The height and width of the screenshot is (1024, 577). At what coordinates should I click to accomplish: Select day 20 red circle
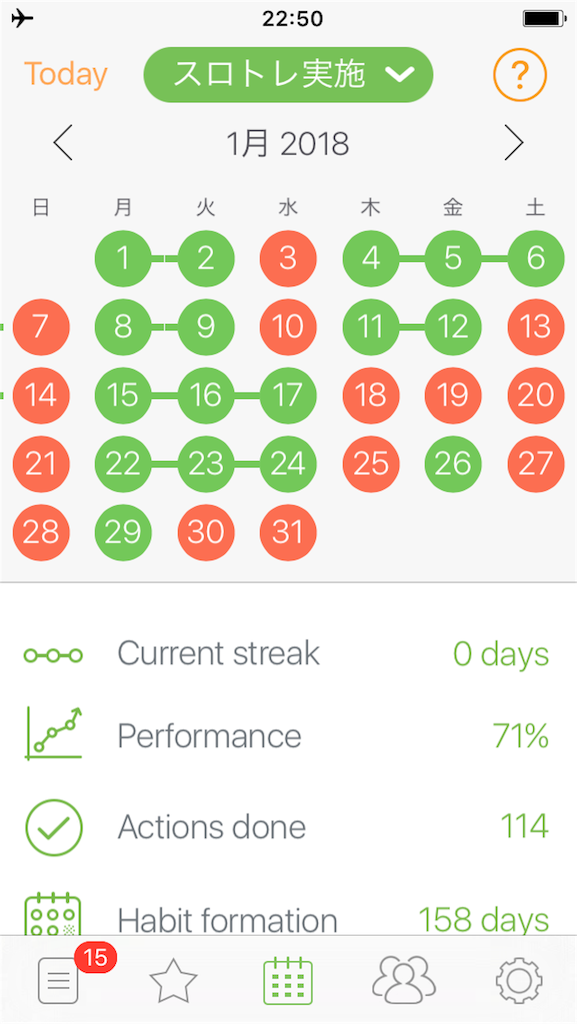[x=535, y=395]
